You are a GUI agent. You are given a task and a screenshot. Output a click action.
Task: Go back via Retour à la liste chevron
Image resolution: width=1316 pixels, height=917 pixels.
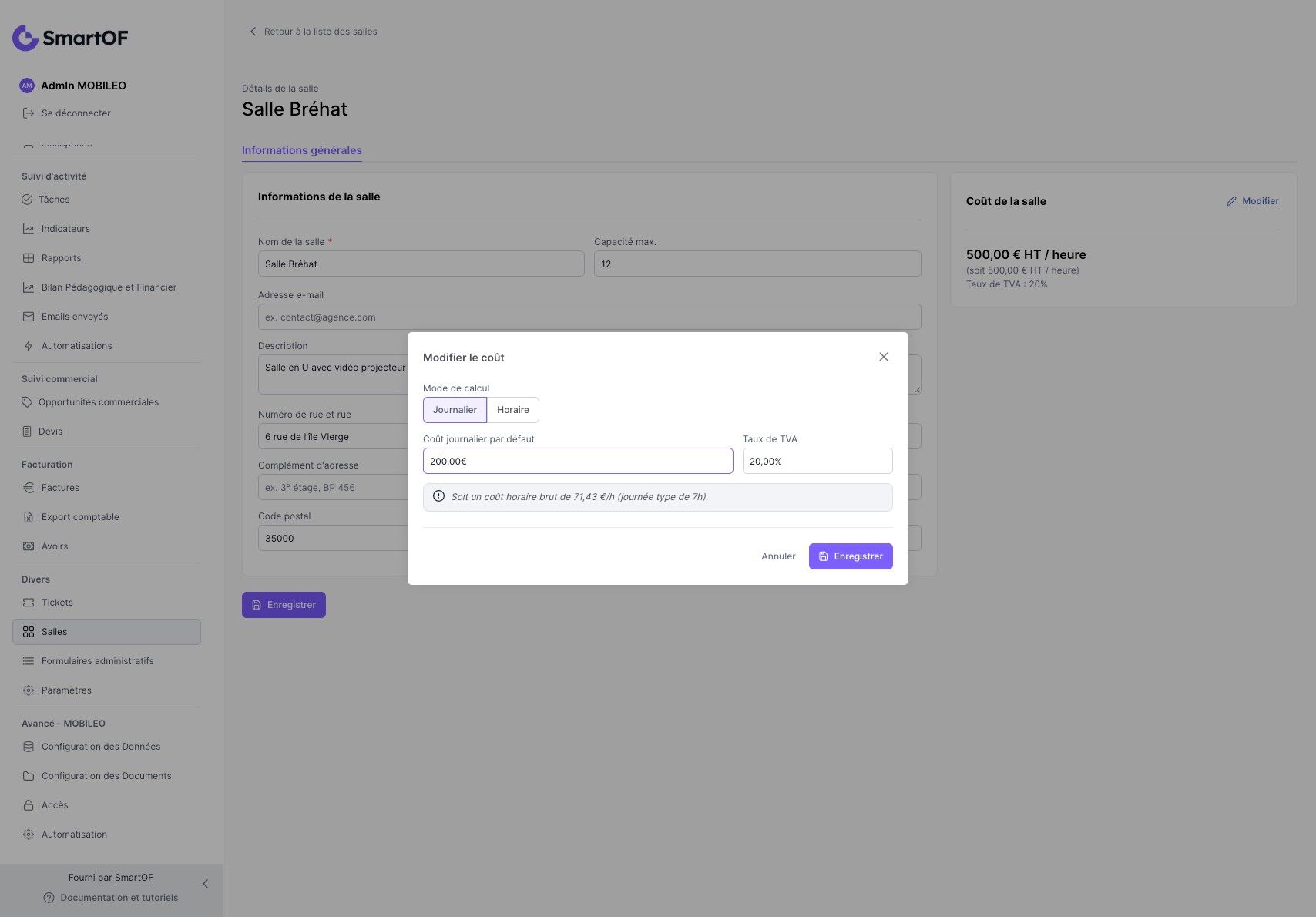pyautogui.click(x=253, y=32)
